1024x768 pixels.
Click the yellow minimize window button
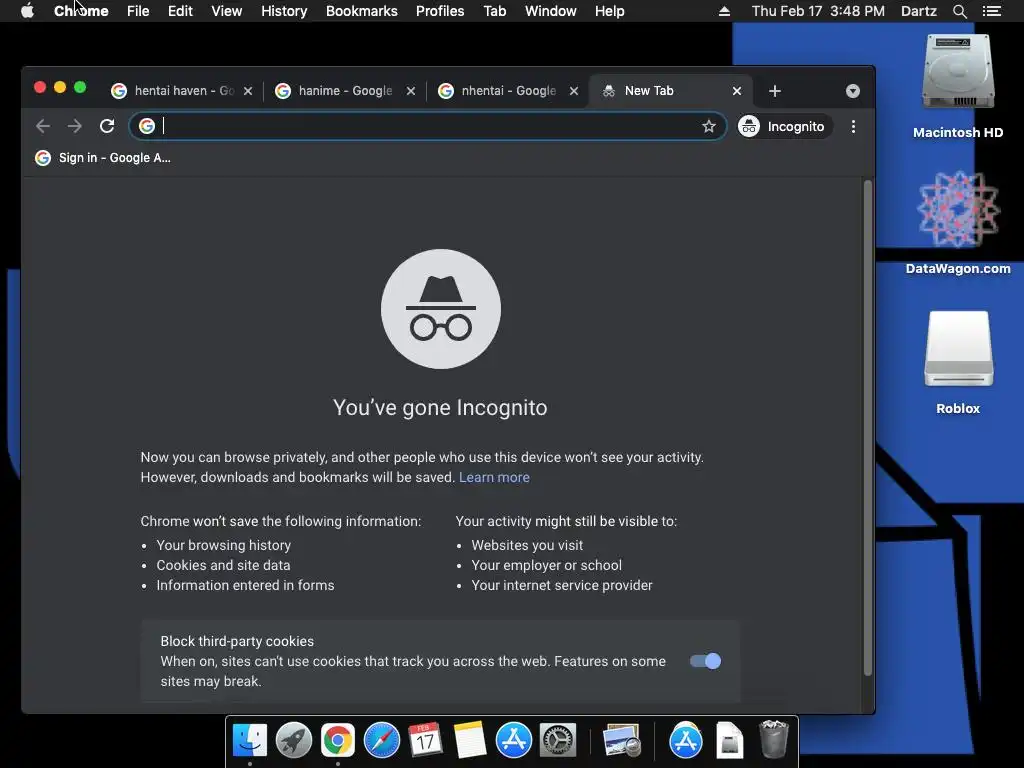[60, 88]
